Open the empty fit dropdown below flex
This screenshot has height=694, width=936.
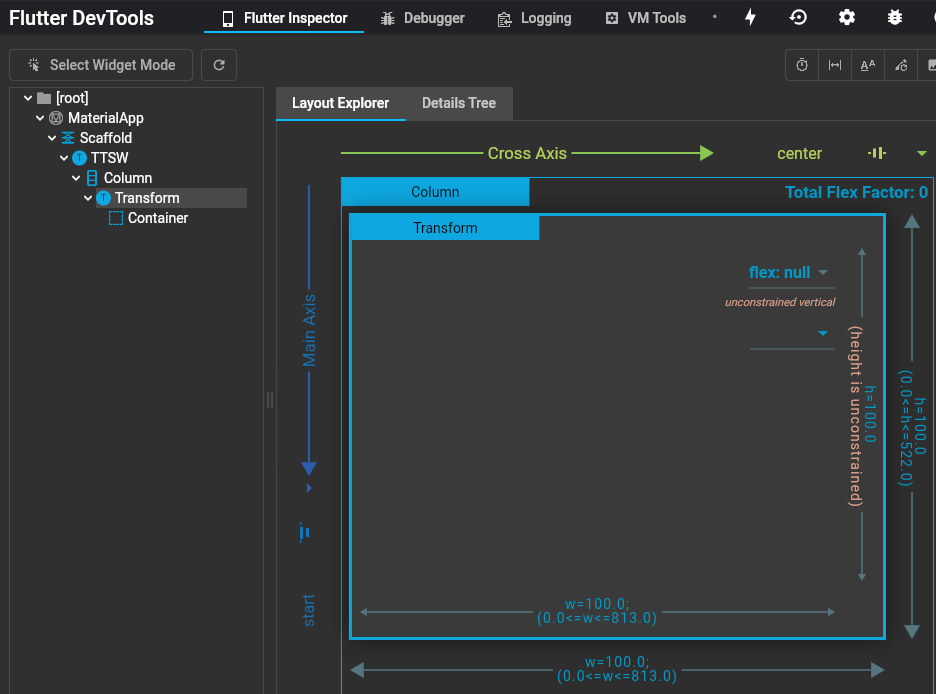click(x=792, y=334)
